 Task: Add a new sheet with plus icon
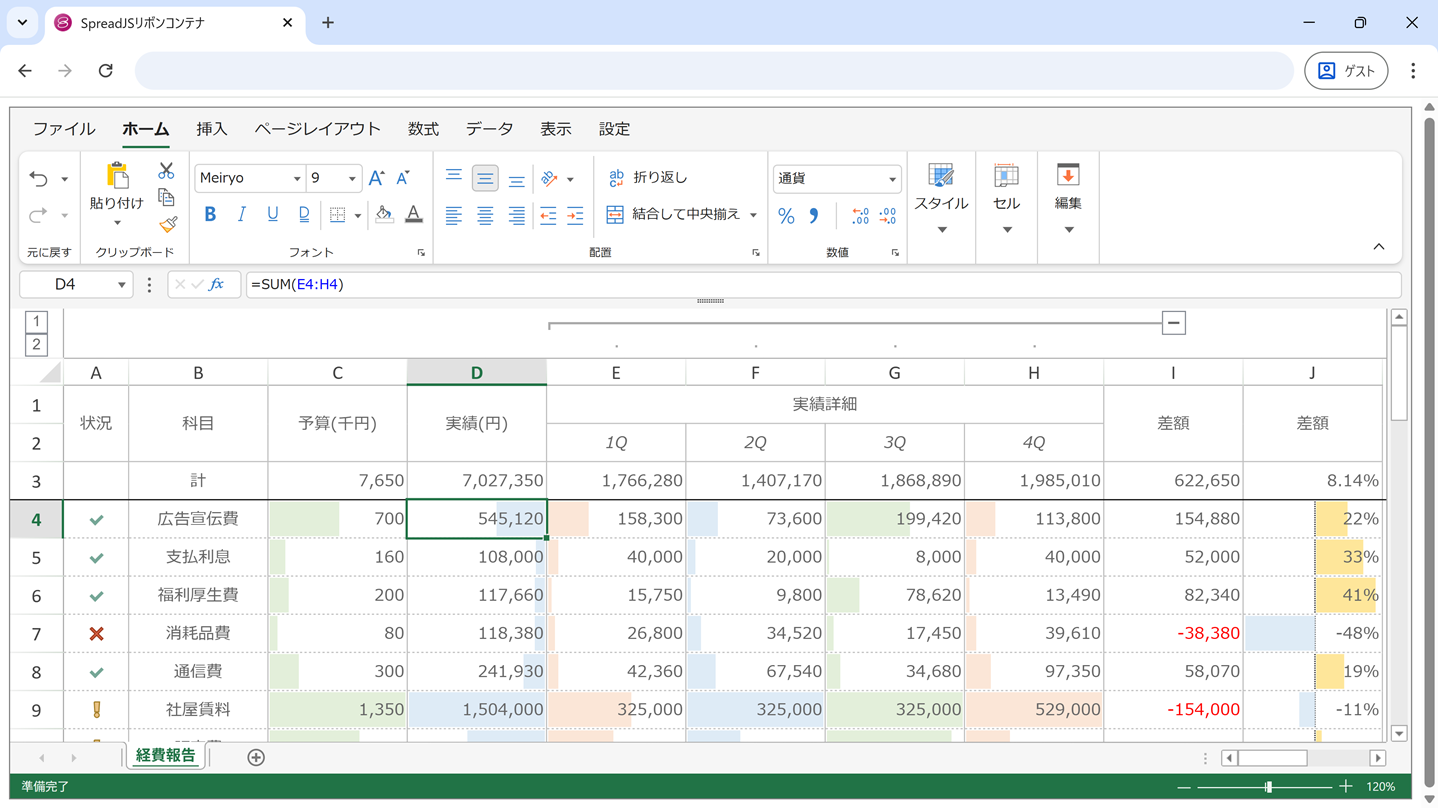click(256, 758)
